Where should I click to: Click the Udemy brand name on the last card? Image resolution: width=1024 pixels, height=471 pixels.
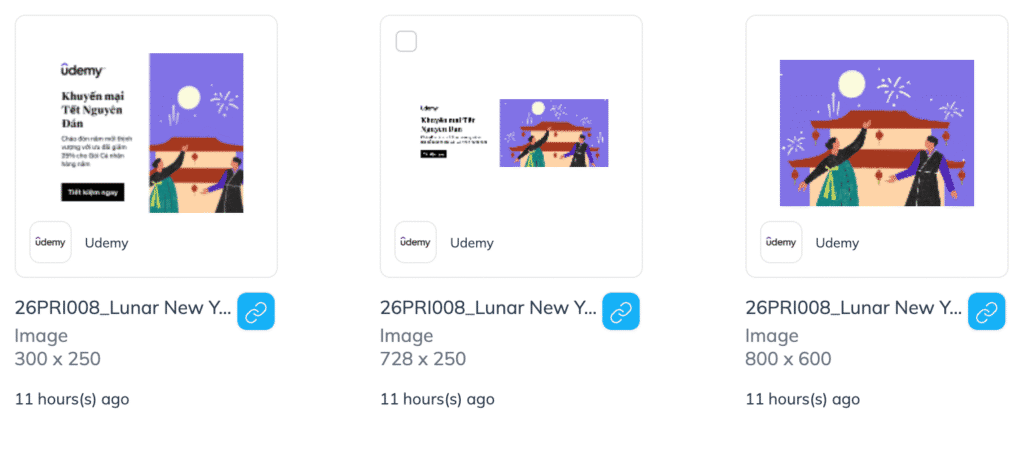(x=837, y=242)
